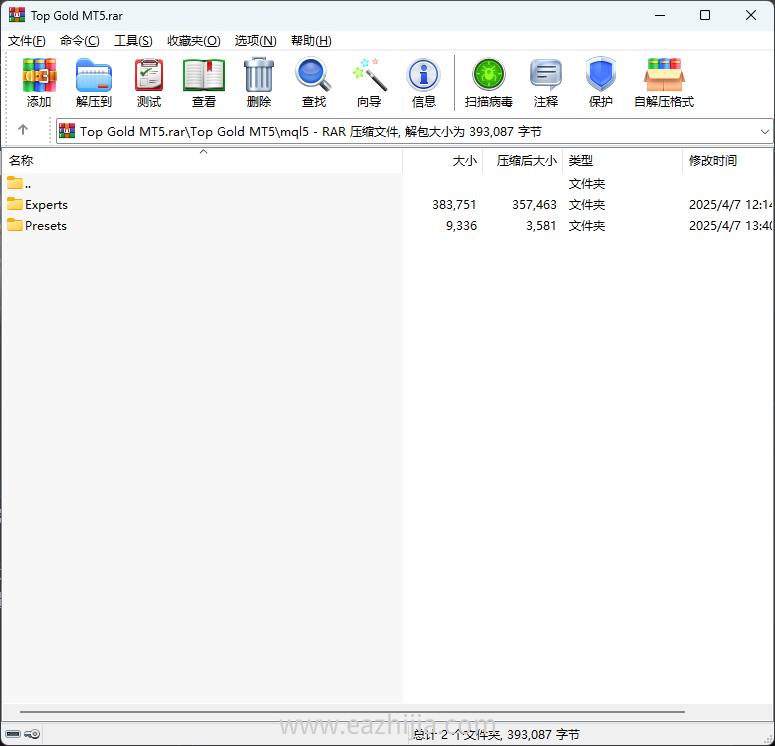Viewport: 775px width, 746px height.
Task: Click Presets packed size 3,581
Action: [541, 226]
